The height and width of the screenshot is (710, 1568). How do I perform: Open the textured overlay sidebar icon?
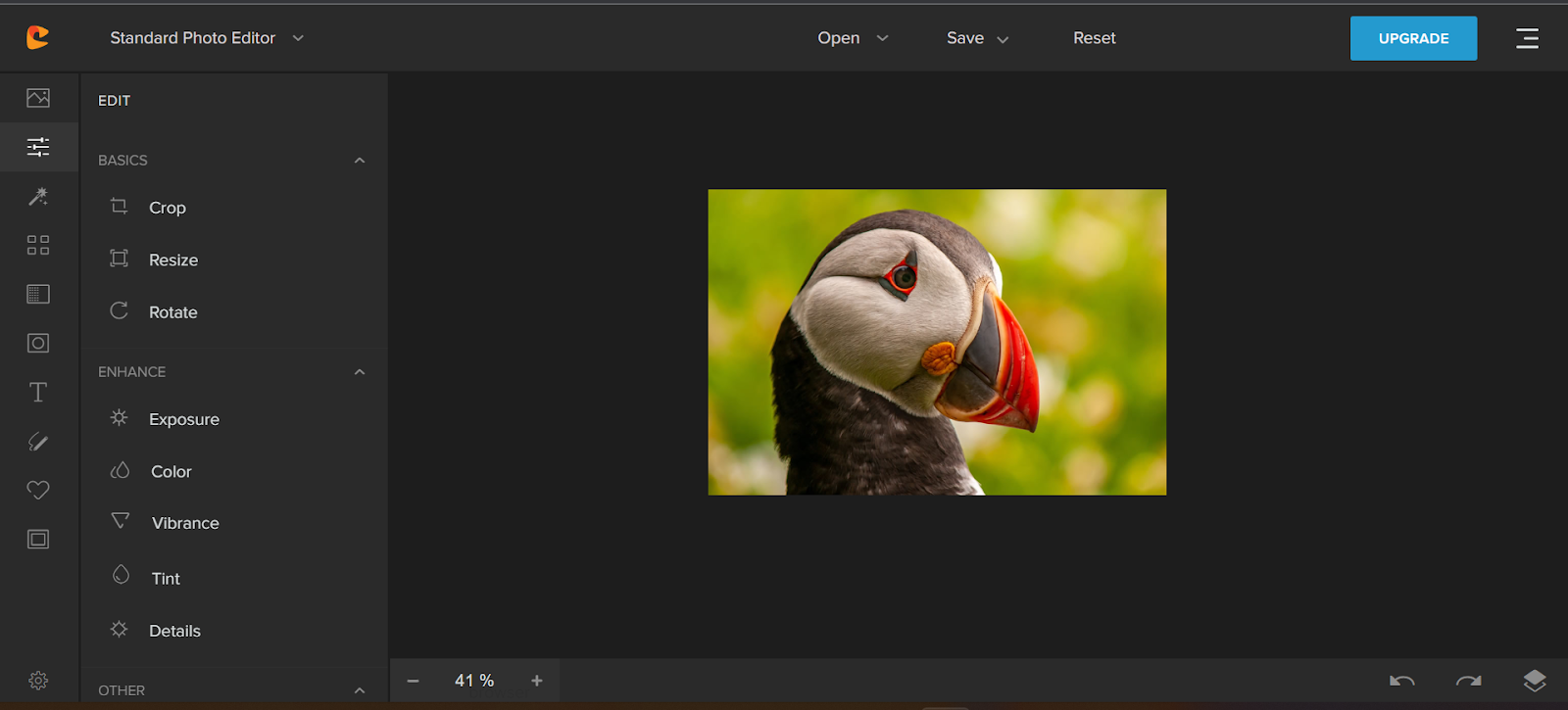click(38, 294)
